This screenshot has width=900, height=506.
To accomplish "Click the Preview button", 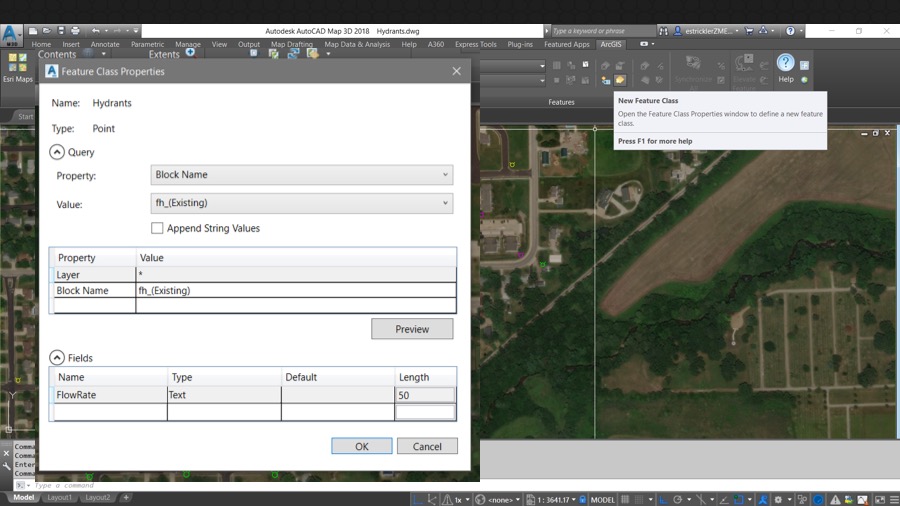I will pos(412,329).
